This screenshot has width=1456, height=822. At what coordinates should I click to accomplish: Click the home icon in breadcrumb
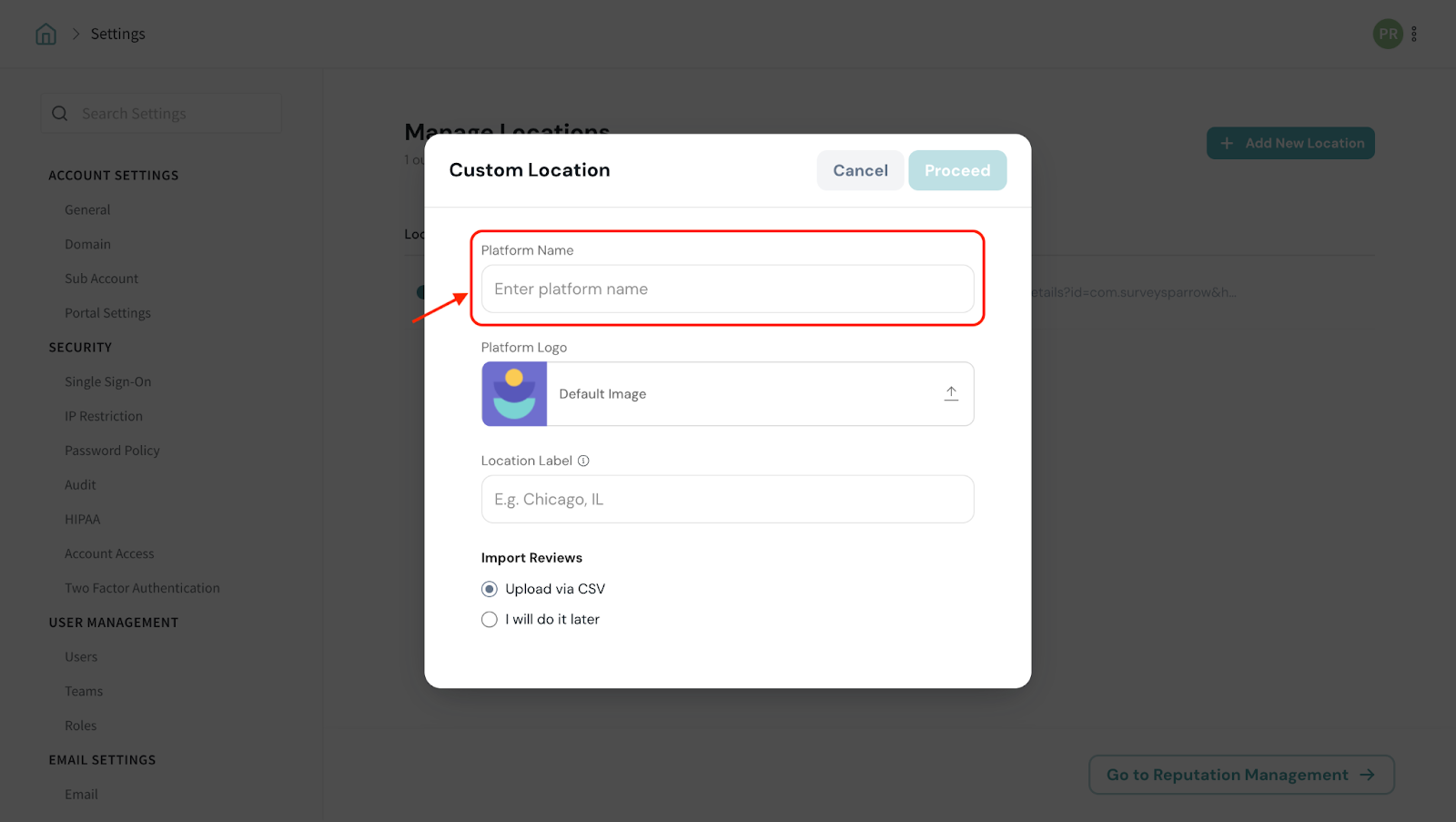(45, 35)
